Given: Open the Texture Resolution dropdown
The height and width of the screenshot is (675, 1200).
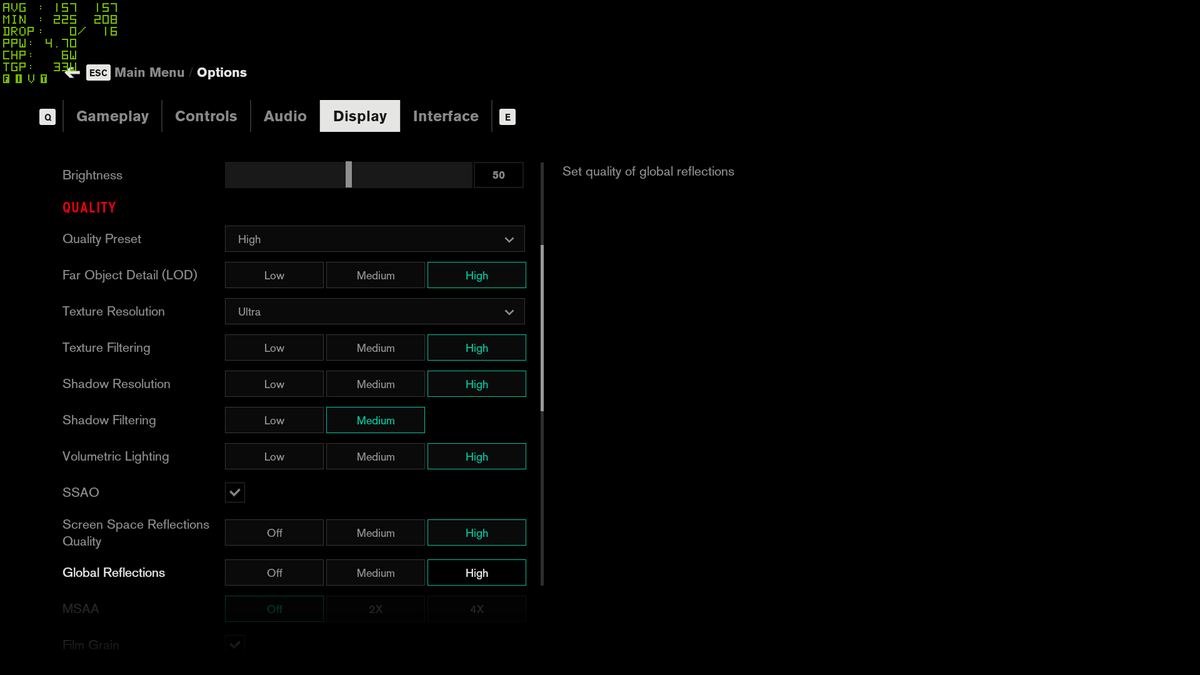Looking at the screenshot, I should click(x=375, y=312).
